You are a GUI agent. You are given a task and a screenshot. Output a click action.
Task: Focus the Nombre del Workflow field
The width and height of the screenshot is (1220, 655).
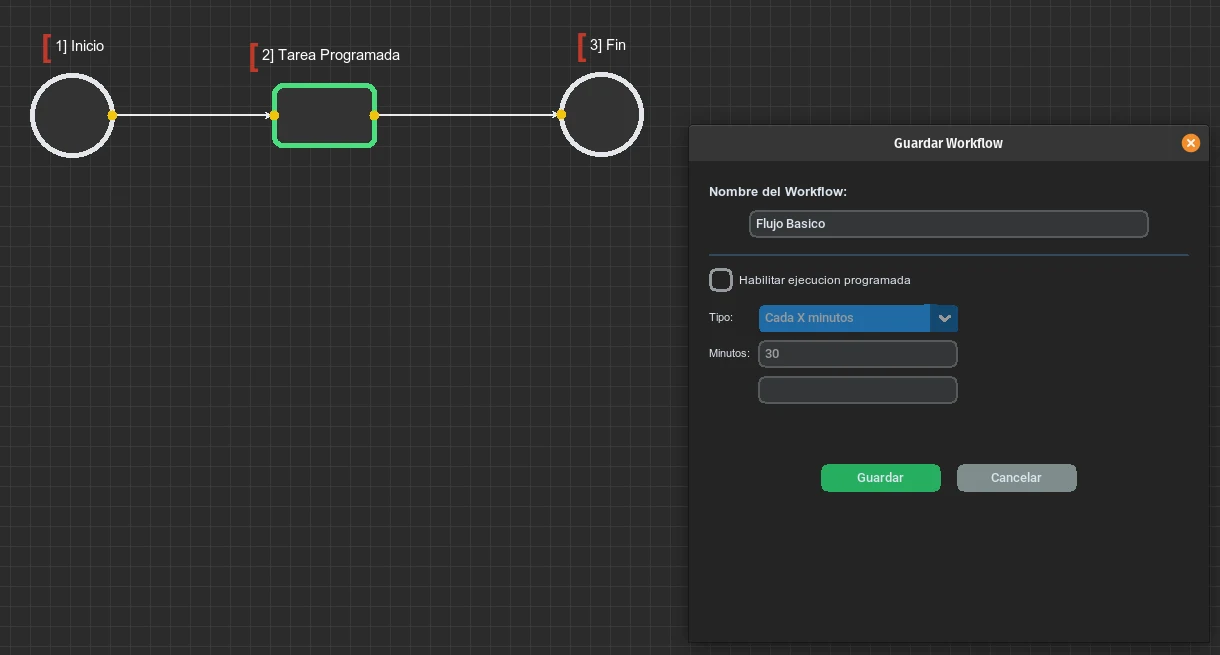pos(948,224)
